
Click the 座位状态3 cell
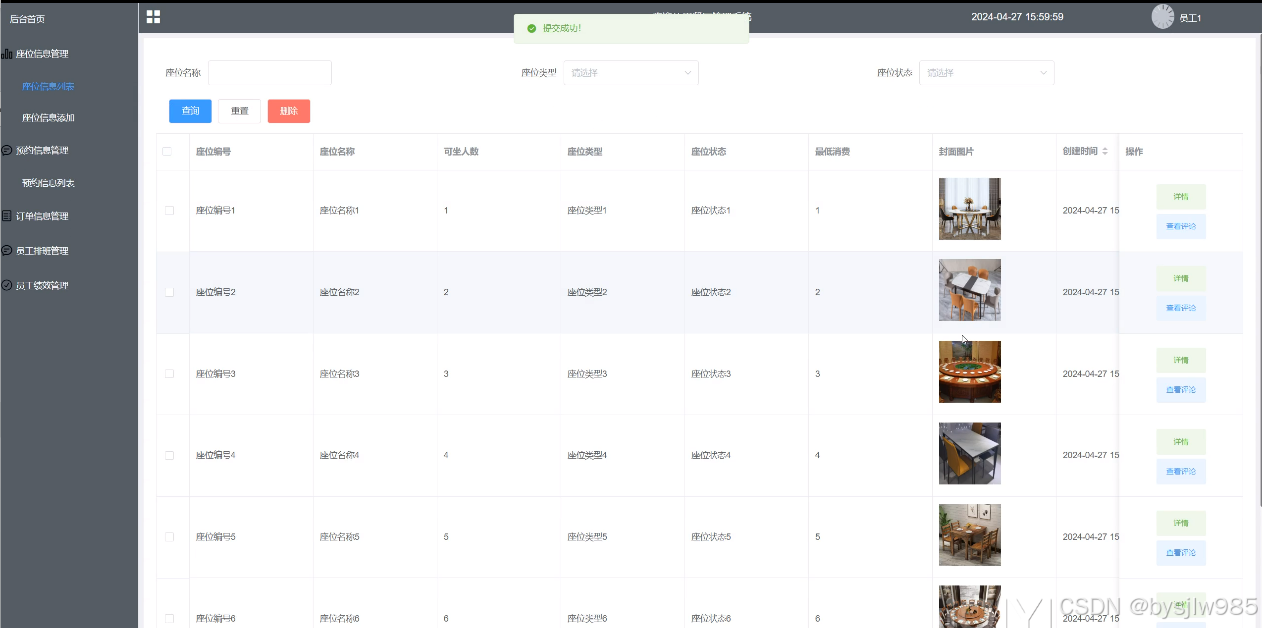[x=711, y=374]
